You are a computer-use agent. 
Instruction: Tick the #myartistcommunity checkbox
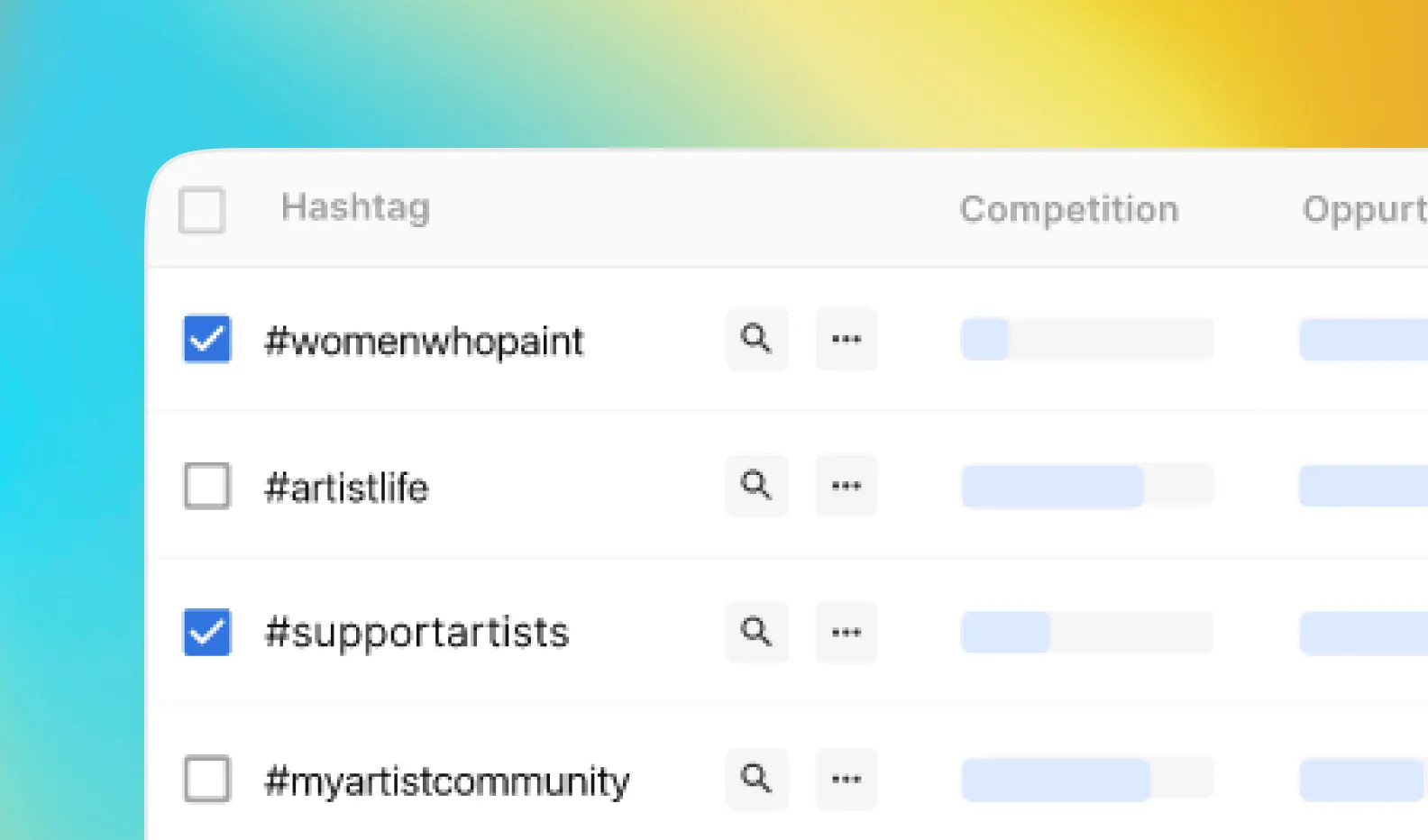point(207,779)
